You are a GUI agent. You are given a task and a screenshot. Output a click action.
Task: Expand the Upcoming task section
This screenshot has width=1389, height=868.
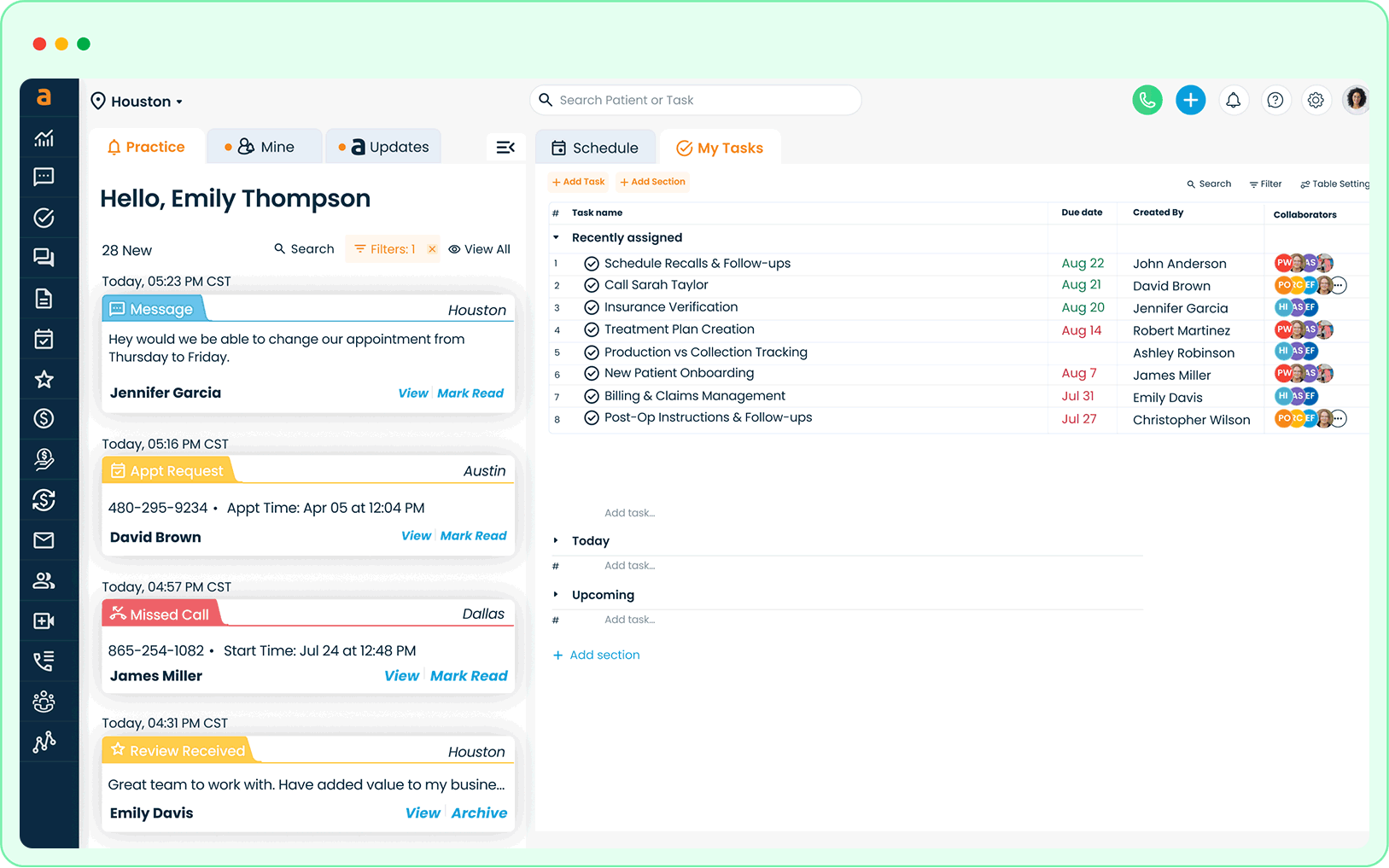[556, 595]
